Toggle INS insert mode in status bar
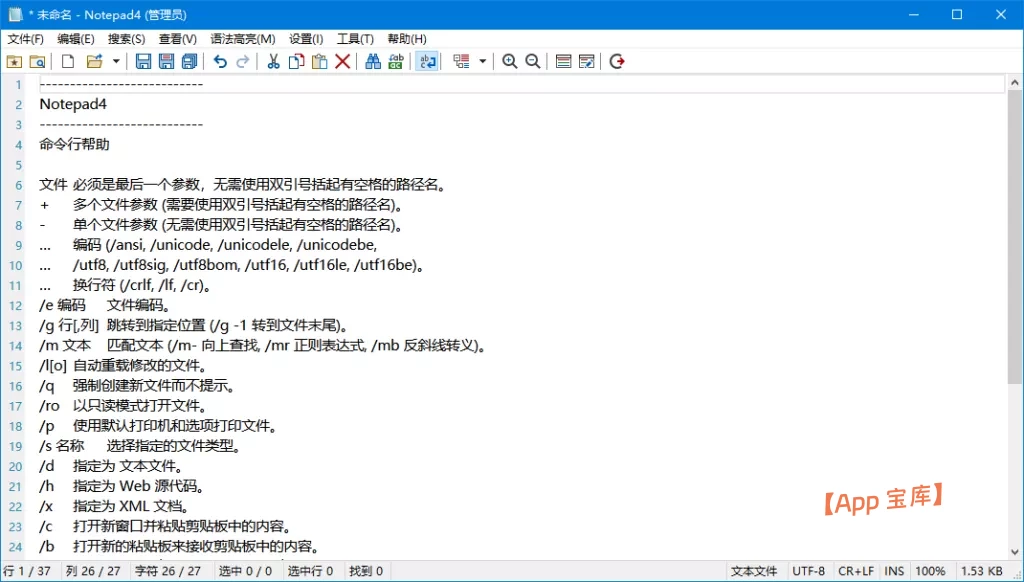 point(894,571)
